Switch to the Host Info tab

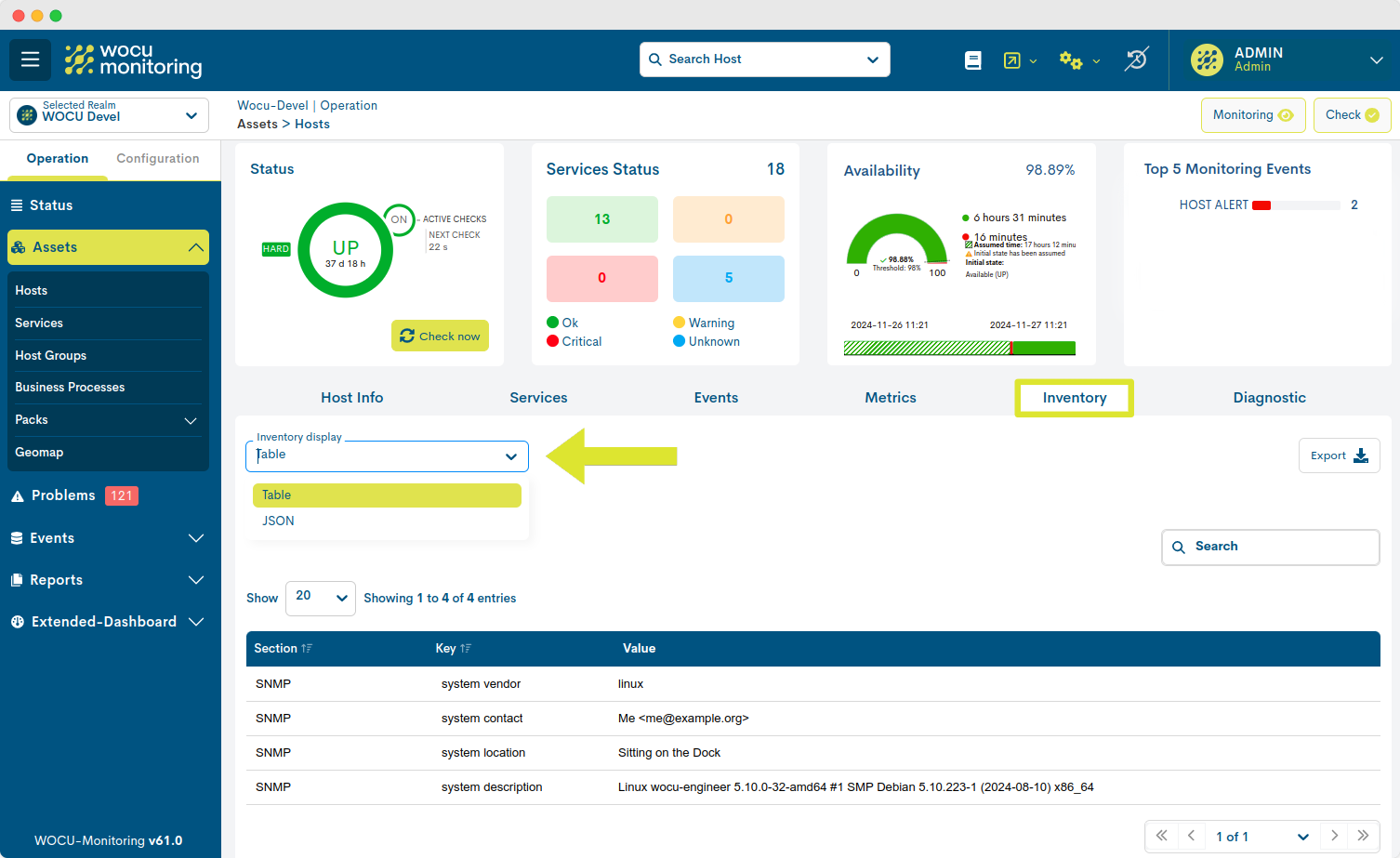351,398
